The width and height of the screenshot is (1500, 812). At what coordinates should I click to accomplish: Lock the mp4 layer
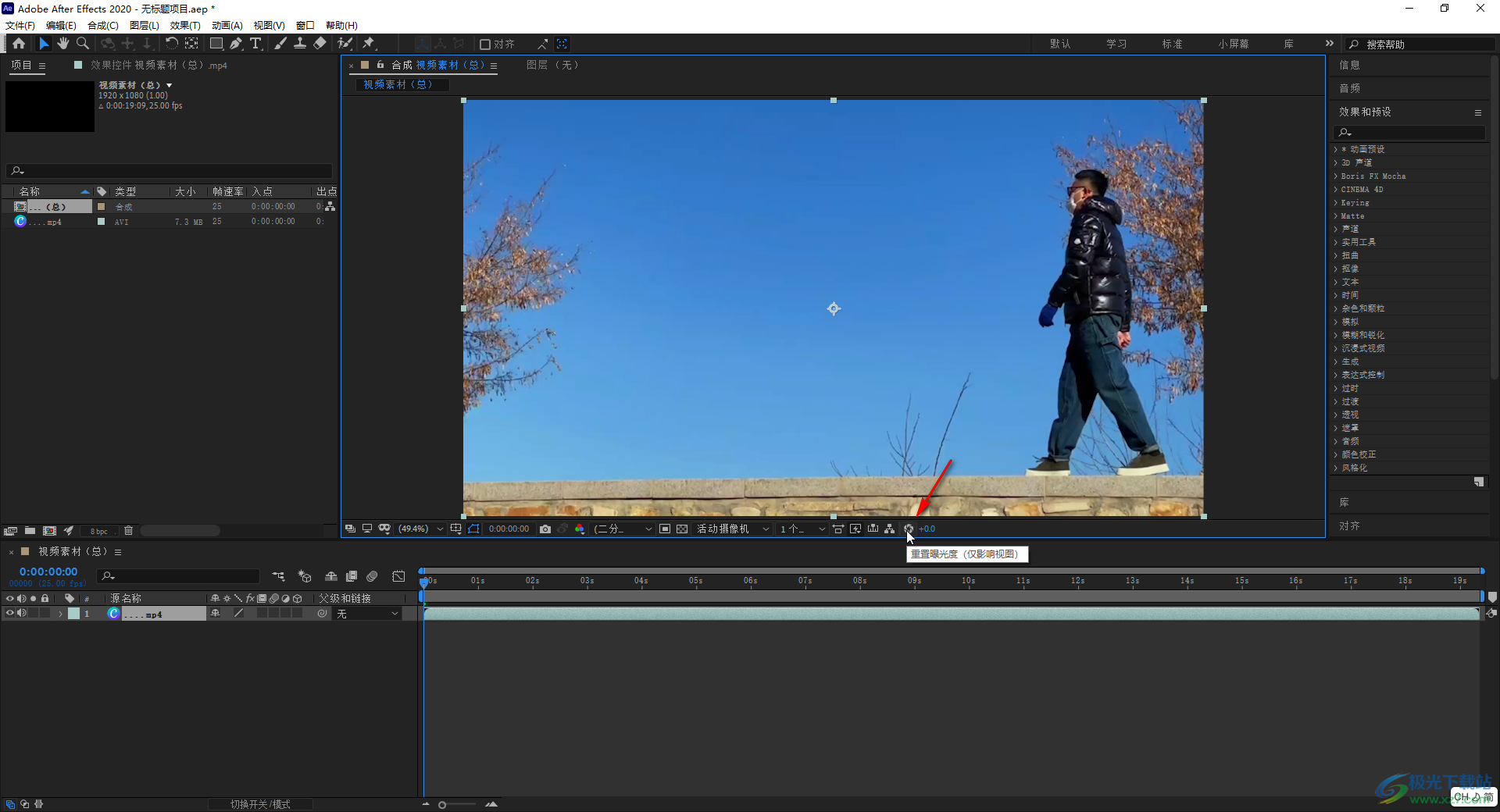click(x=45, y=614)
